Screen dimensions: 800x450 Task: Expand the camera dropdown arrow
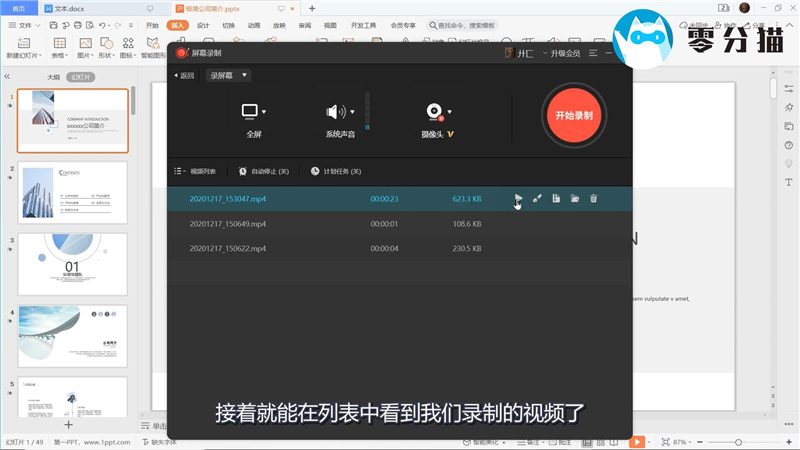coord(450,112)
